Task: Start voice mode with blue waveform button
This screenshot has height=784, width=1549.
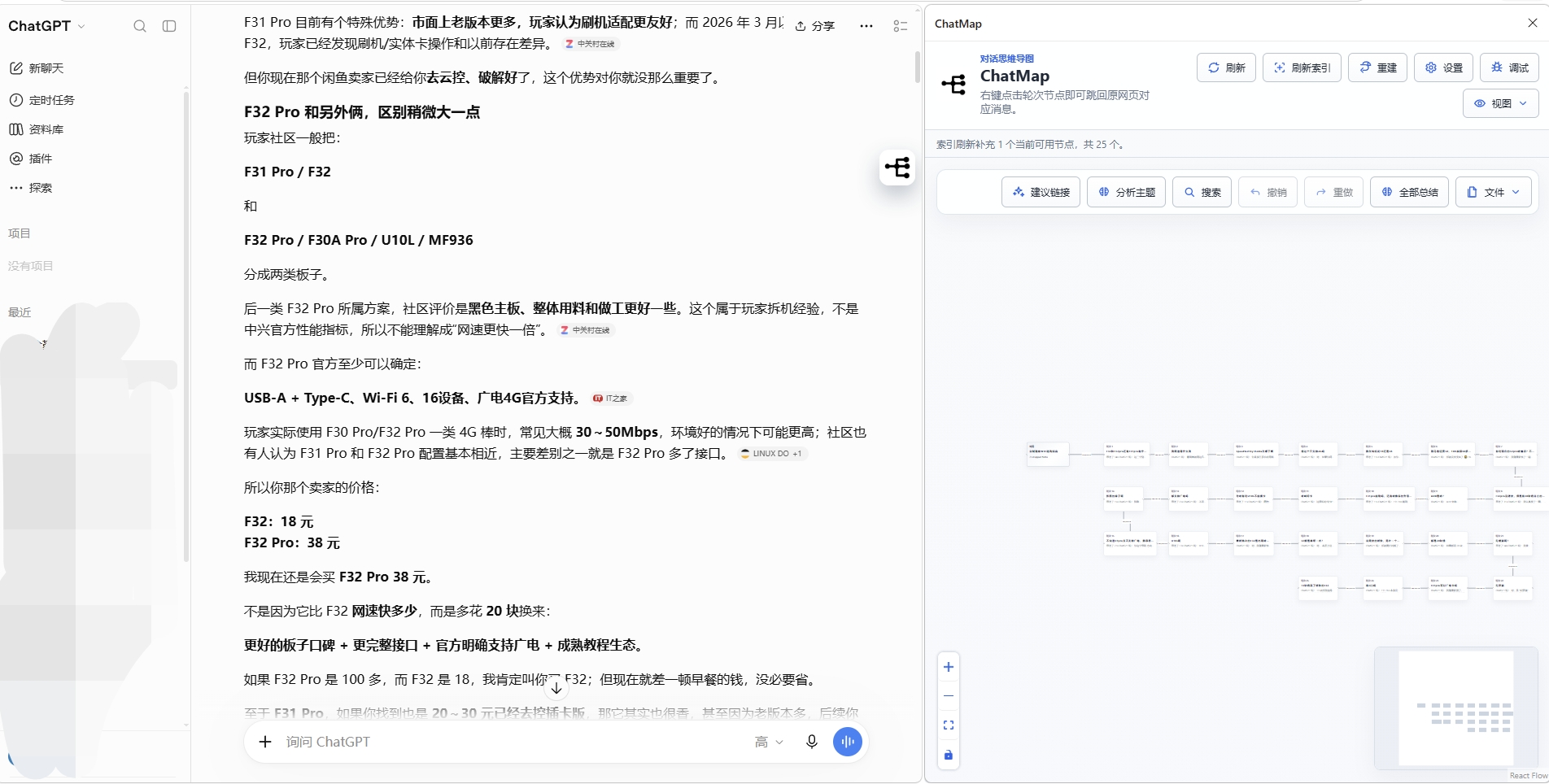Action: click(x=848, y=742)
